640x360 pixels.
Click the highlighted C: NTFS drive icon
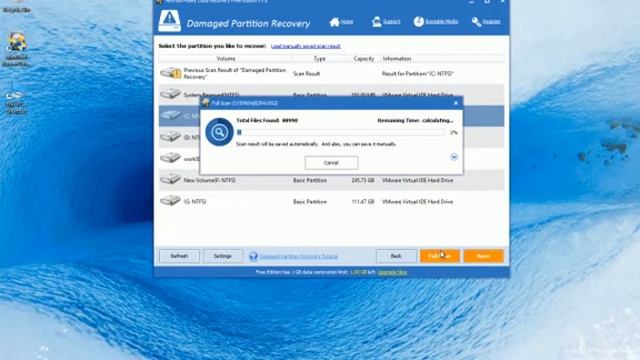171,116
